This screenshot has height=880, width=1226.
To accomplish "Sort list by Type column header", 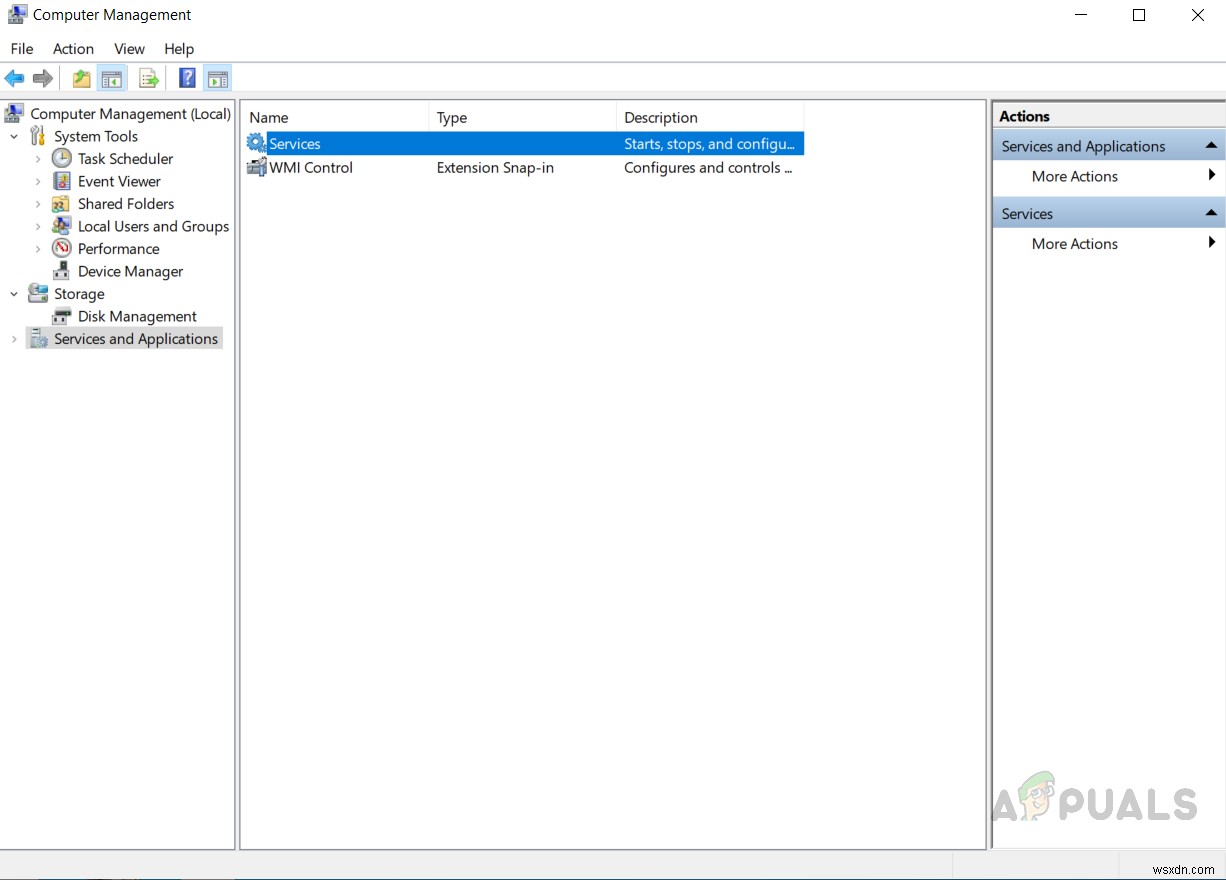I will 522,117.
